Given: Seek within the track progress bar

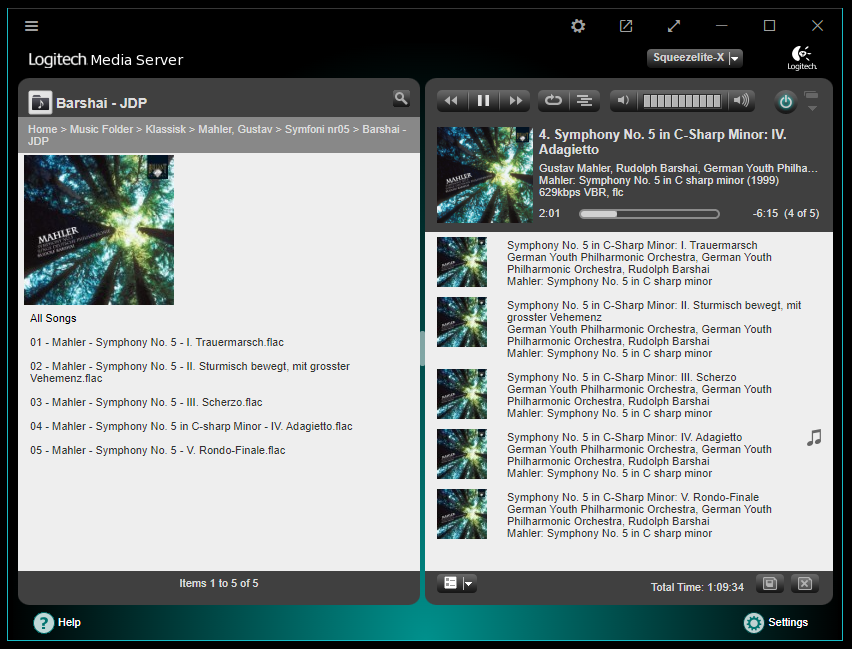Looking at the screenshot, I should 649,214.
